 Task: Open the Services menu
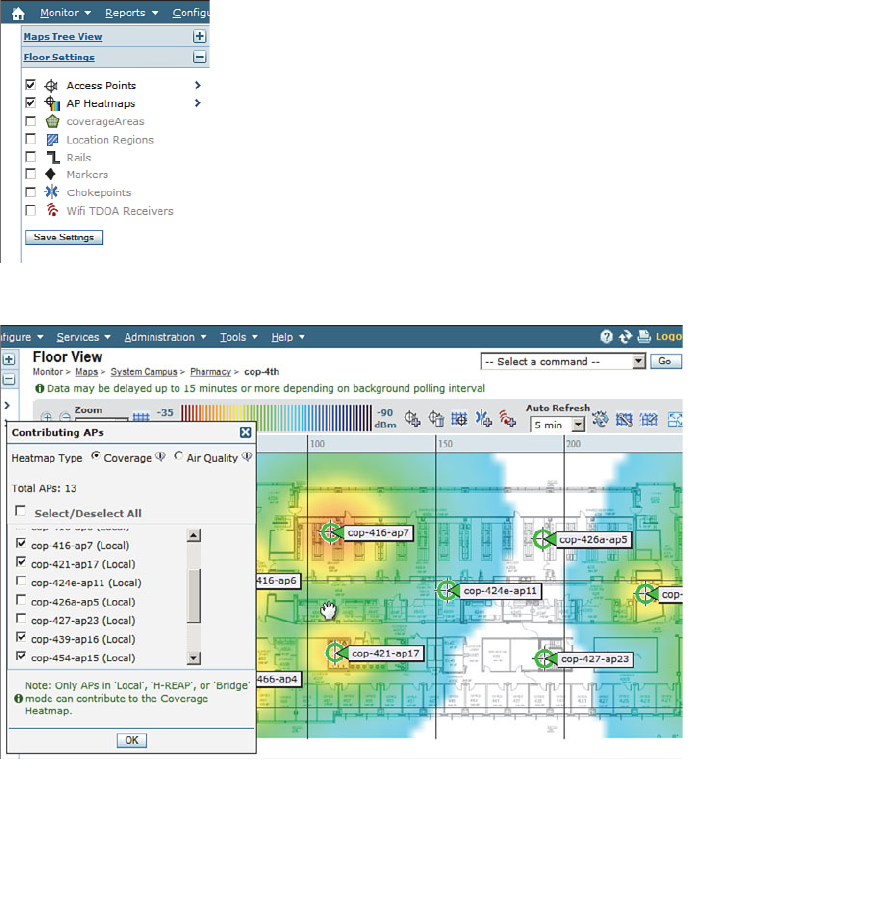pyautogui.click(x=84, y=337)
